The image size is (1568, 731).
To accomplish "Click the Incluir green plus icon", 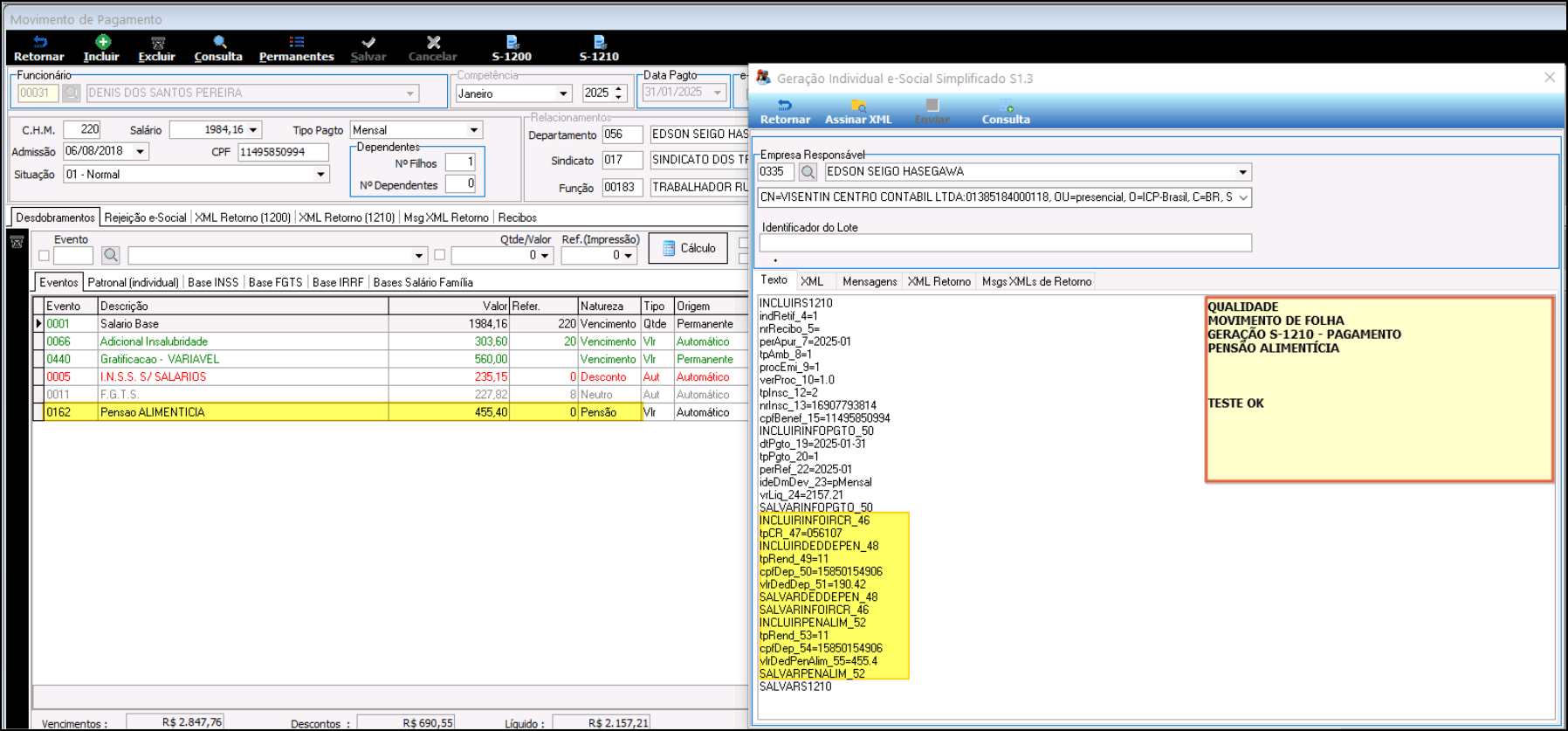I will pos(102,42).
